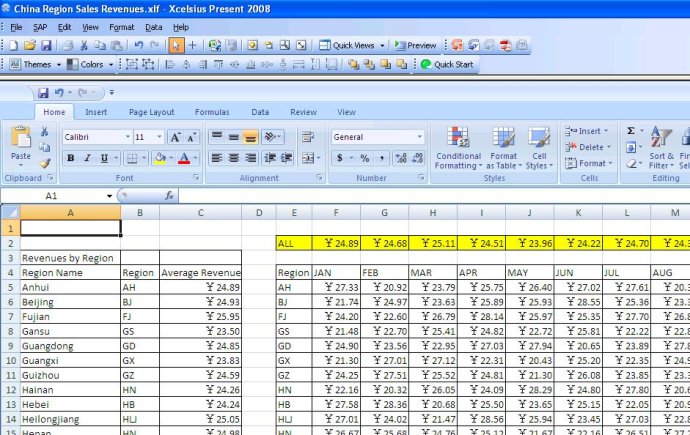Click the Sort & Filter icon
The image size is (690, 435).
point(661,147)
